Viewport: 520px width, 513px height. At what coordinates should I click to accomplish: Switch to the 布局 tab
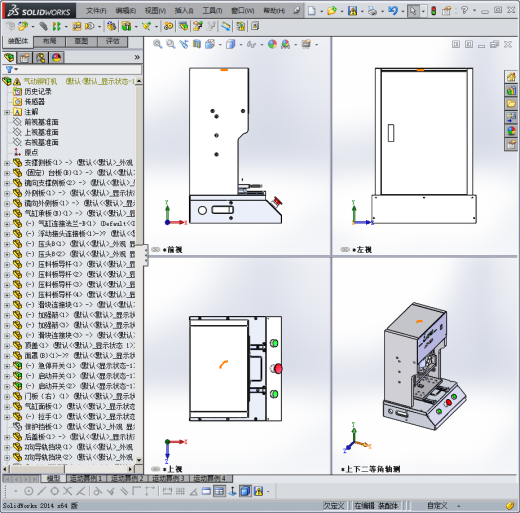(x=49, y=41)
